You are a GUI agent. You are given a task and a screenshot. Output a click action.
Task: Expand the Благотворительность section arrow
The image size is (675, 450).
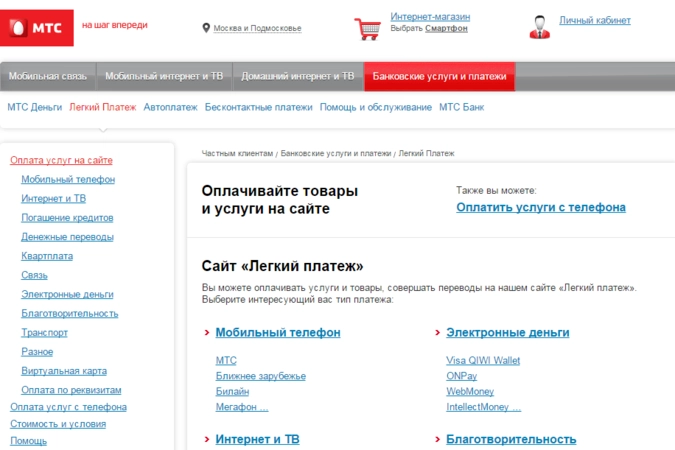(437, 439)
